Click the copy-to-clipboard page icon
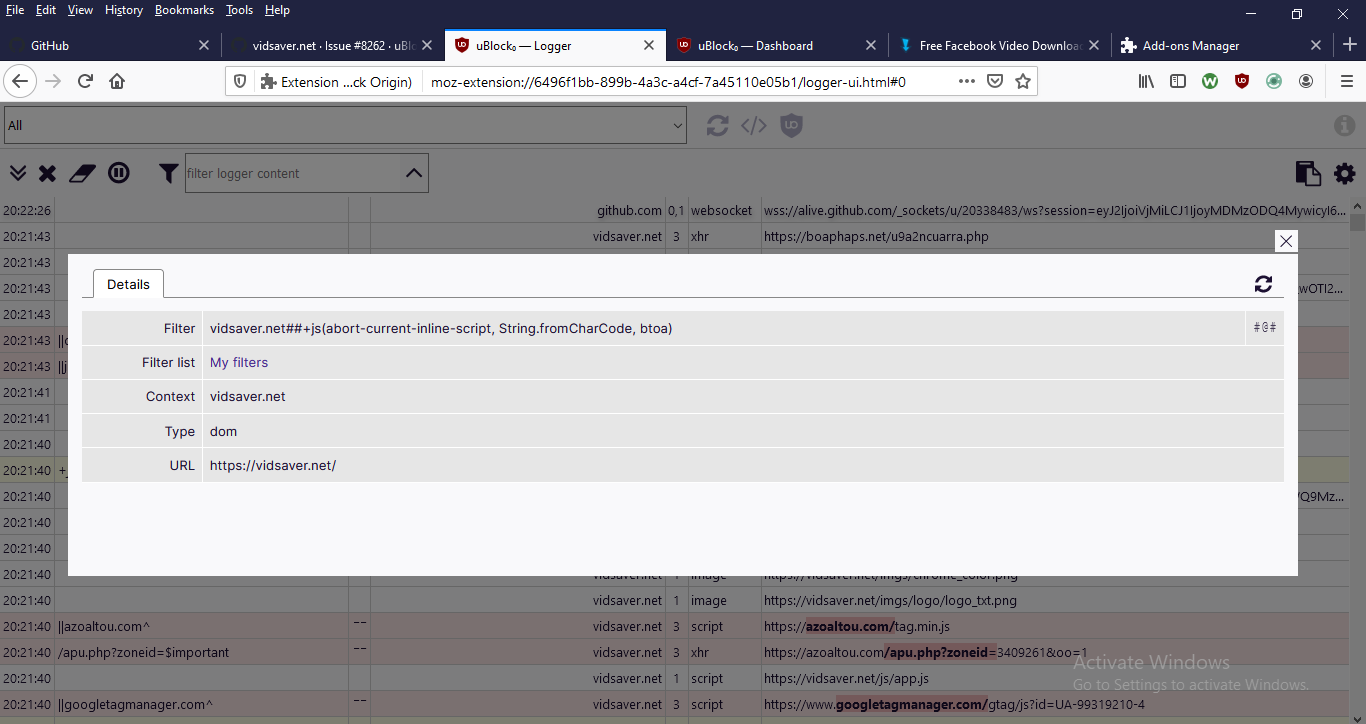 coord(1308,173)
